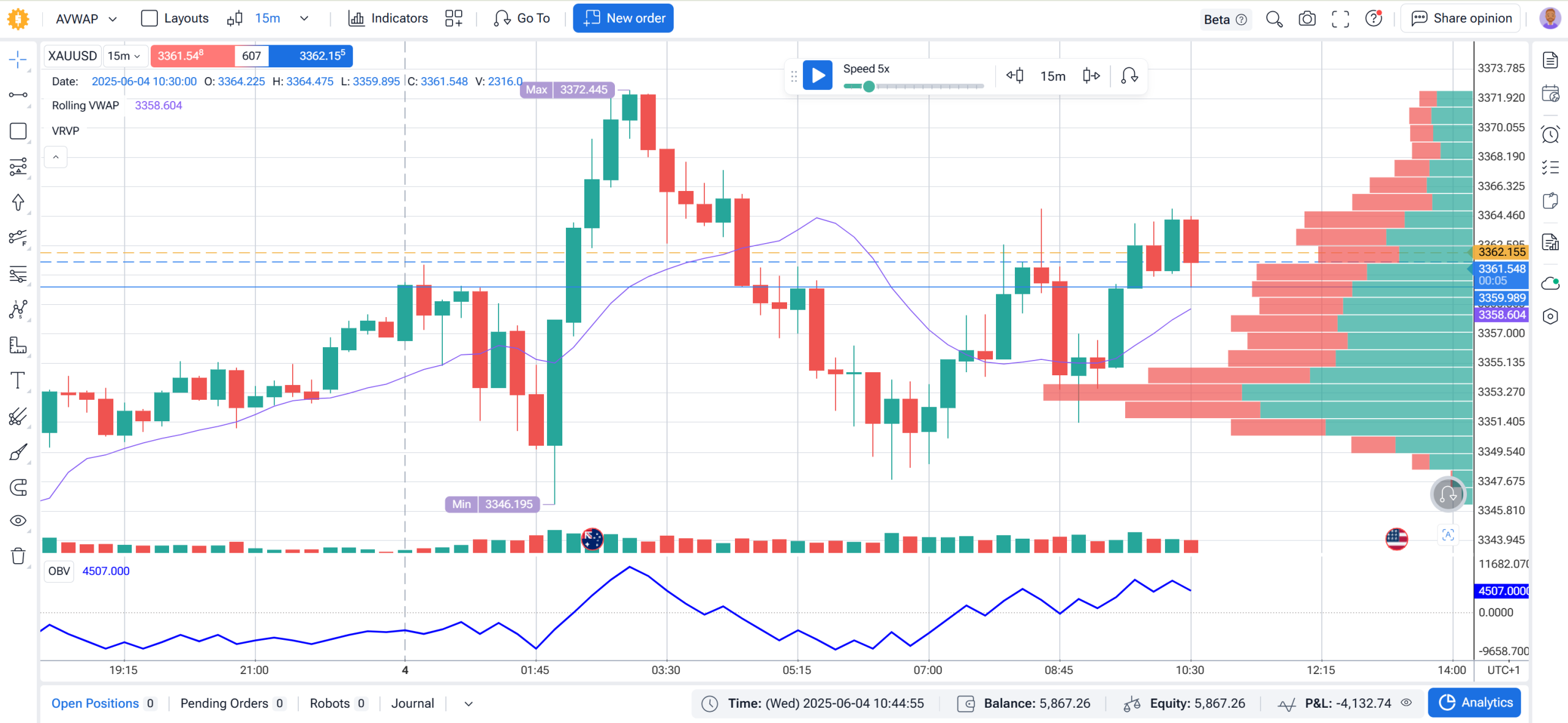Open the Journal tab
This screenshot has height=723, width=1568.
click(412, 703)
